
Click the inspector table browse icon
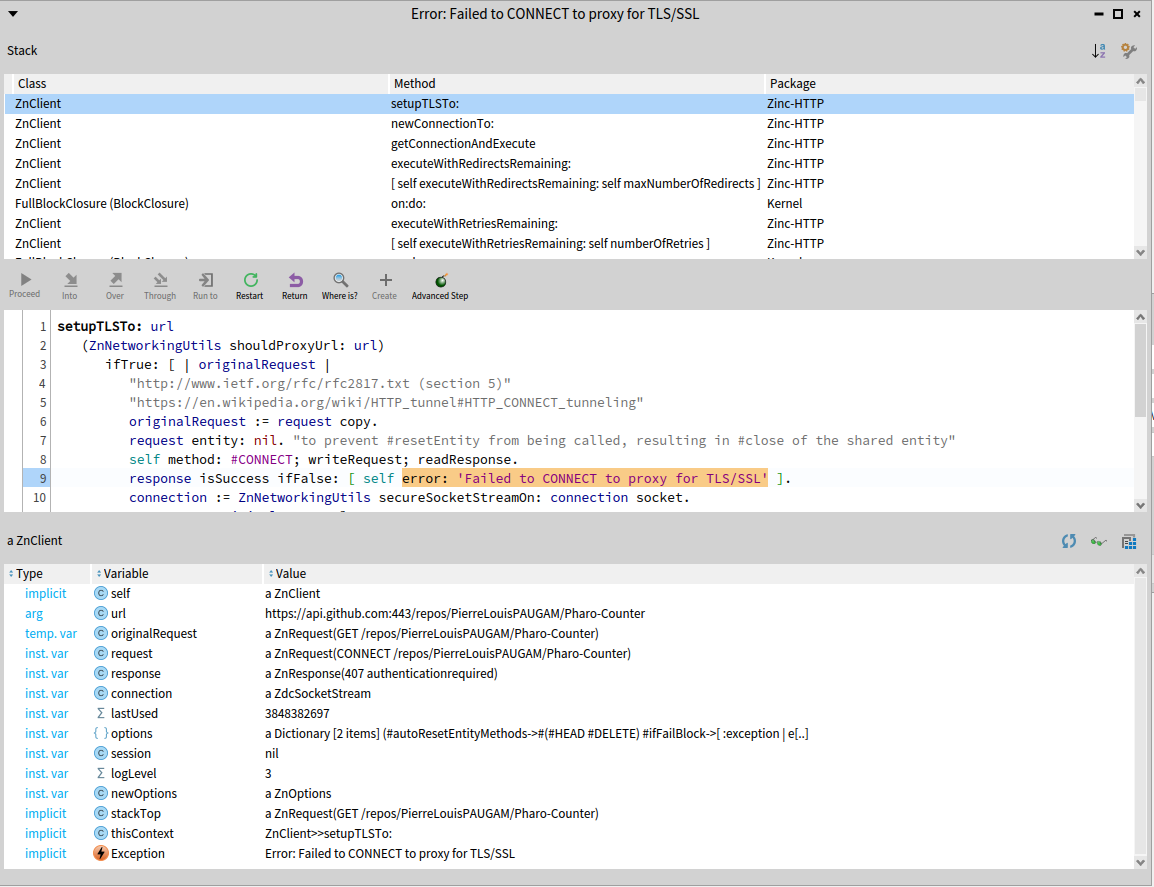[1129, 542]
